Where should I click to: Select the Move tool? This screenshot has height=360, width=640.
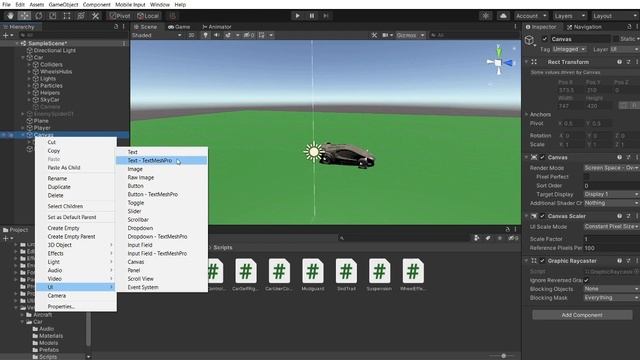pyautogui.click(x=24, y=16)
